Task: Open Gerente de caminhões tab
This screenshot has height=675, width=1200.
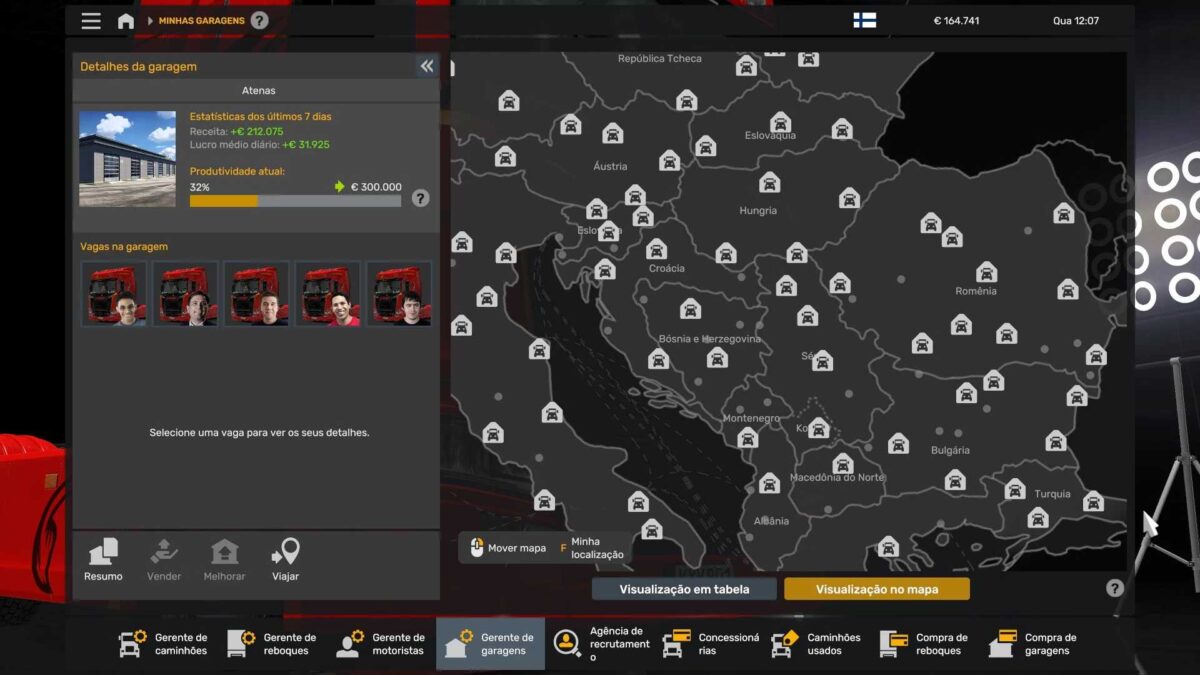Action: point(164,644)
